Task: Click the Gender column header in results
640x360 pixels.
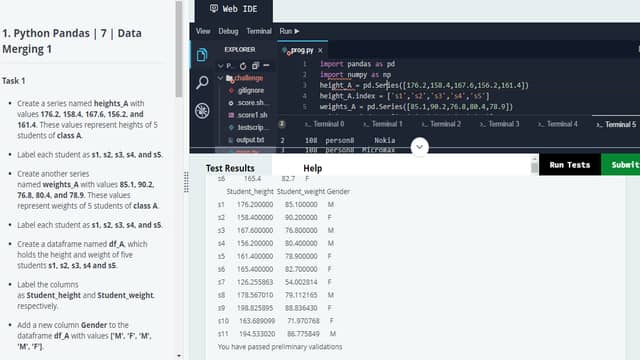Action: coord(338,191)
